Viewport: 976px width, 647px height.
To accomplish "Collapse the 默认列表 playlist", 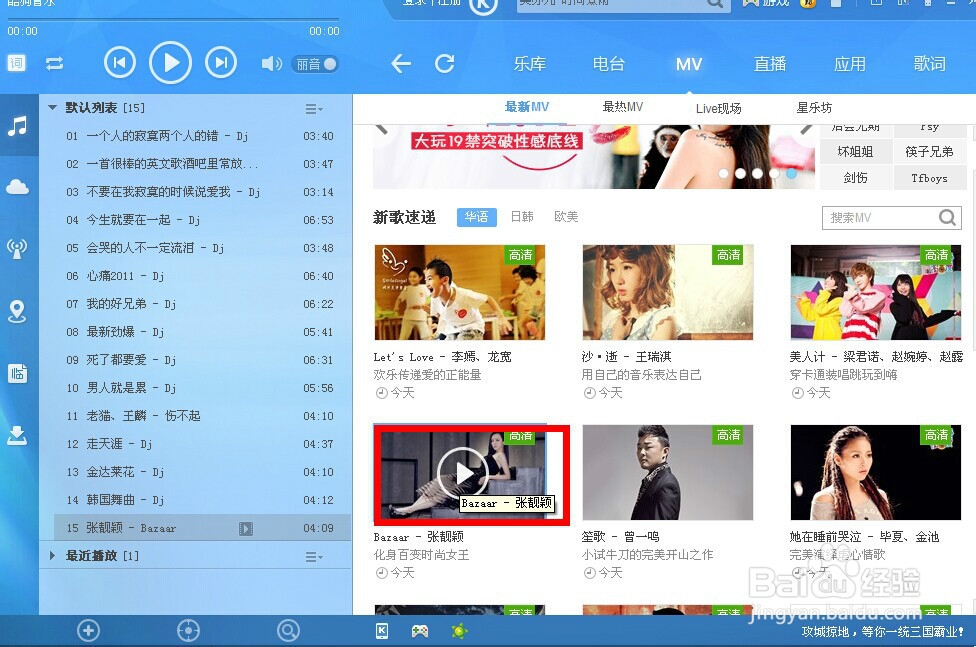I will click(x=52, y=108).
